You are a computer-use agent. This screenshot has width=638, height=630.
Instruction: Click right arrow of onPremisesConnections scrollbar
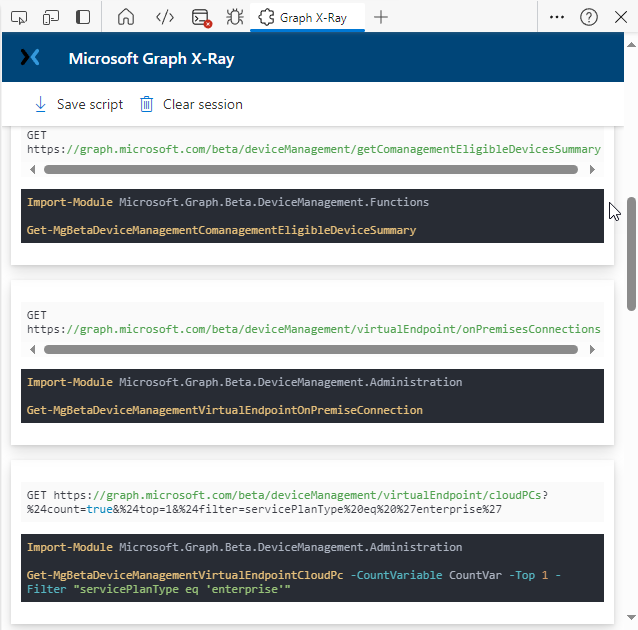592,349
